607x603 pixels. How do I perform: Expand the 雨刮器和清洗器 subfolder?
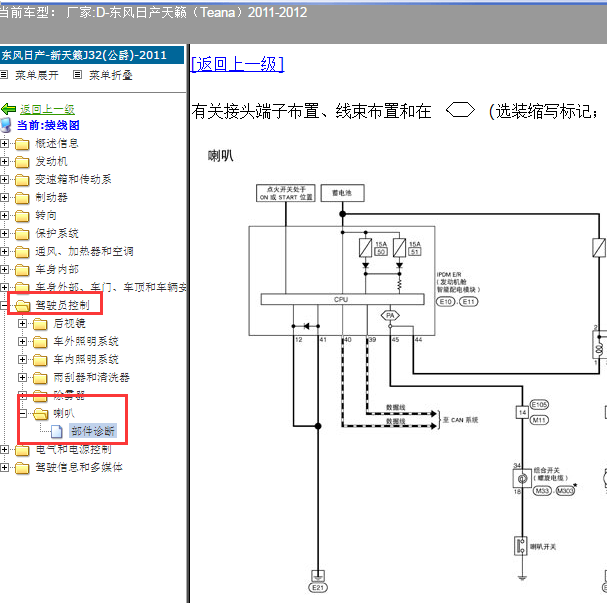(x=22, y=377)
